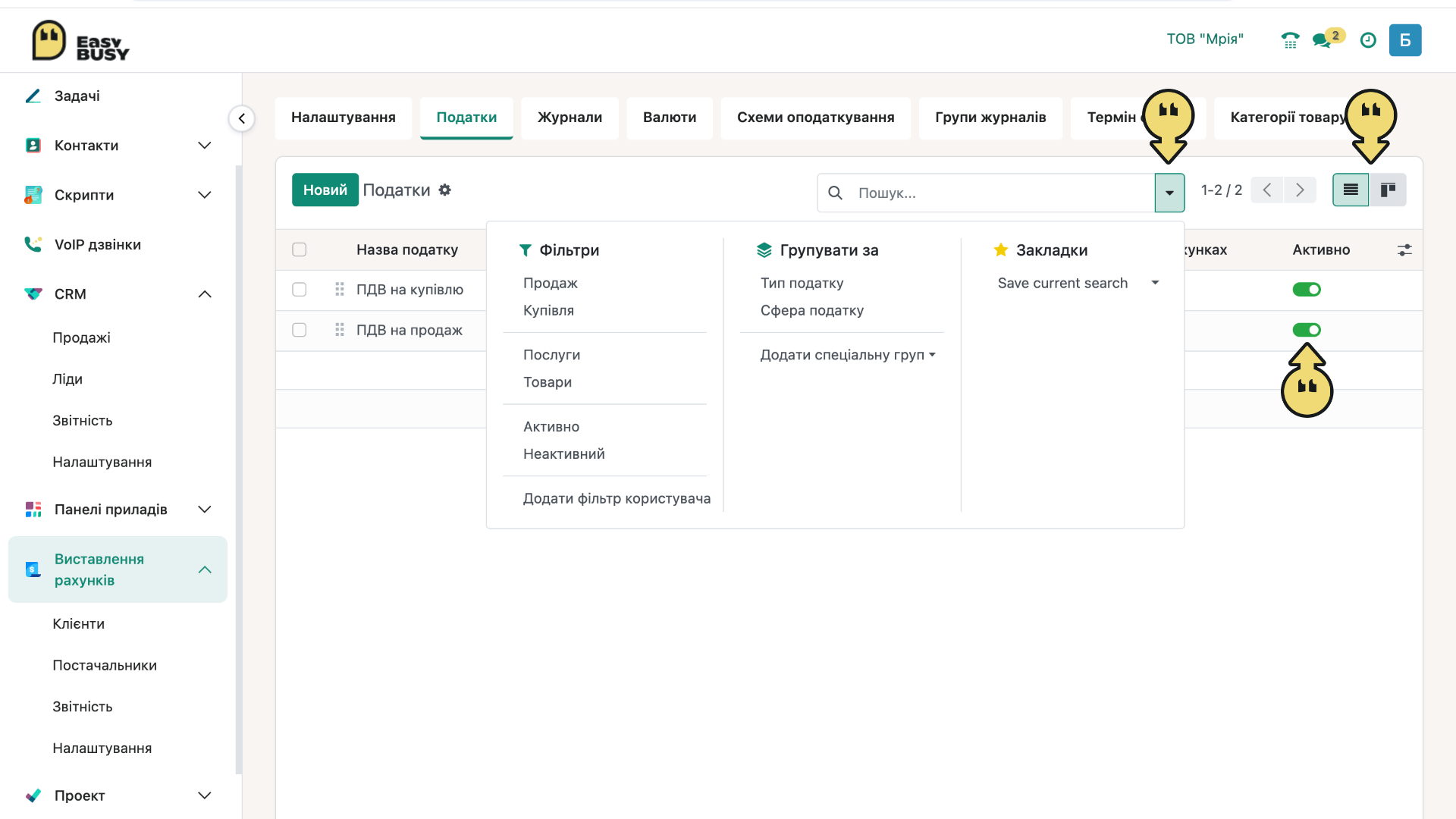The height and width of the screenshot is (819, 1456).
Task: Click the Панелі приладів icon
Action: pyautogui.click(x=33, y=510)
